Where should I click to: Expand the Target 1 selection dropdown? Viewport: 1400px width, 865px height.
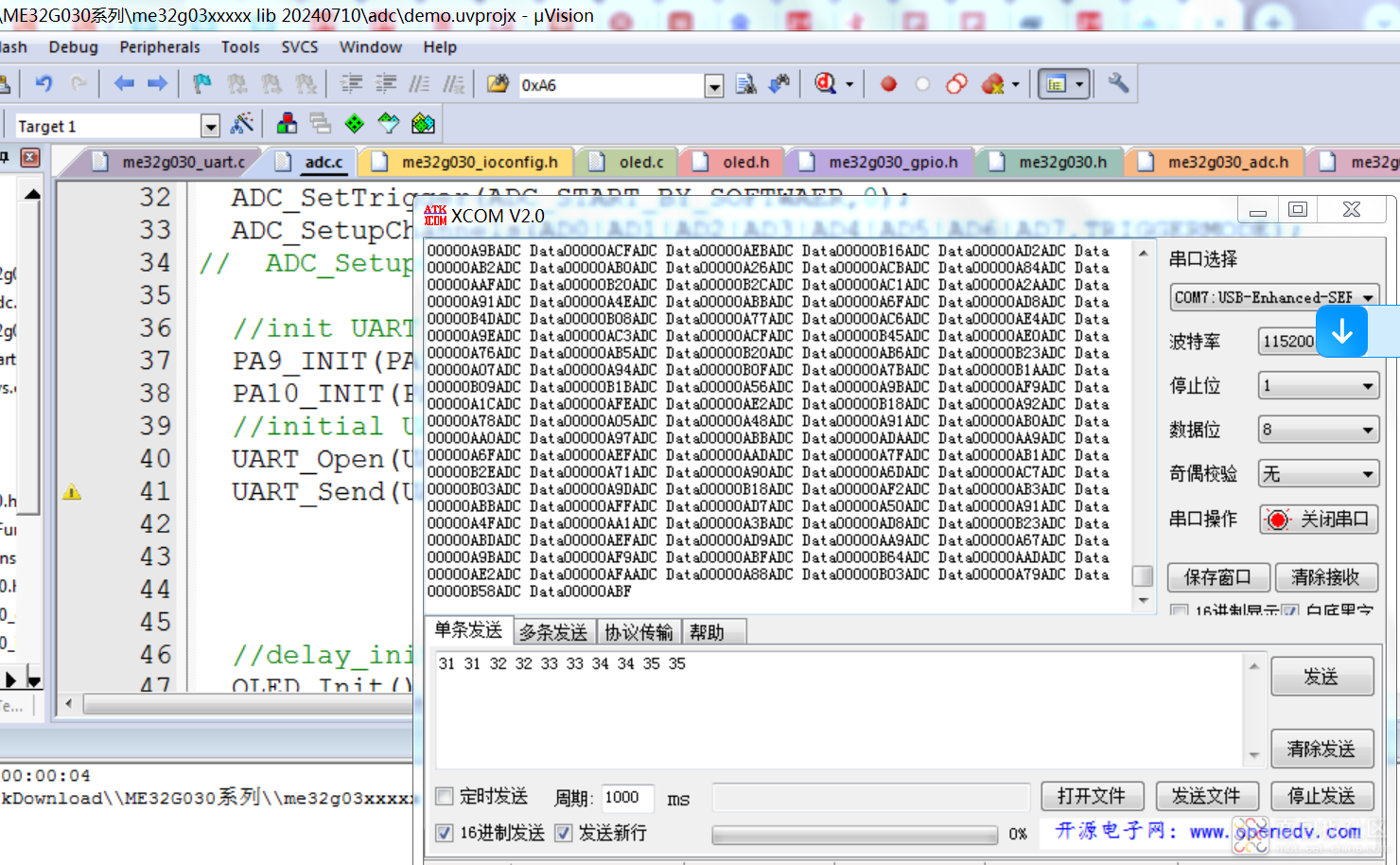click(x=210, y=126)
